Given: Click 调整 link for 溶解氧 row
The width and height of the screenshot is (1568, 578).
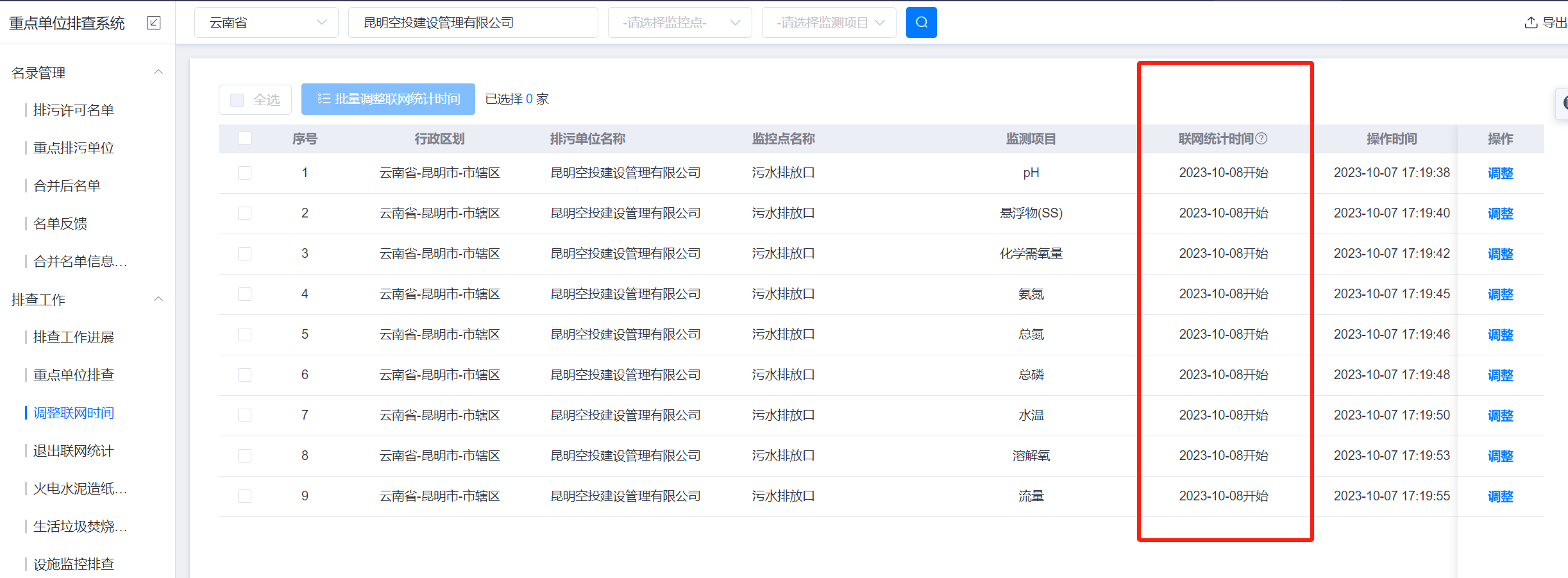Looking at the screenshot, I should tap(1500, 456).
